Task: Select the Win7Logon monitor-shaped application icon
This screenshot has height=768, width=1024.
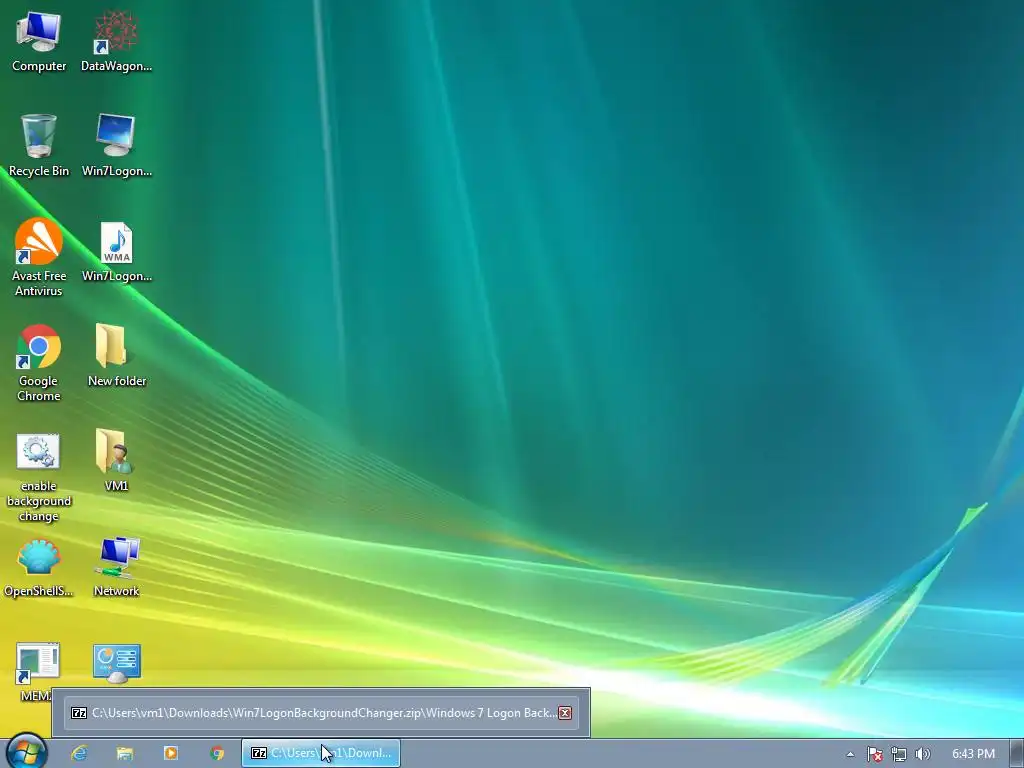Action: [116, 145]
